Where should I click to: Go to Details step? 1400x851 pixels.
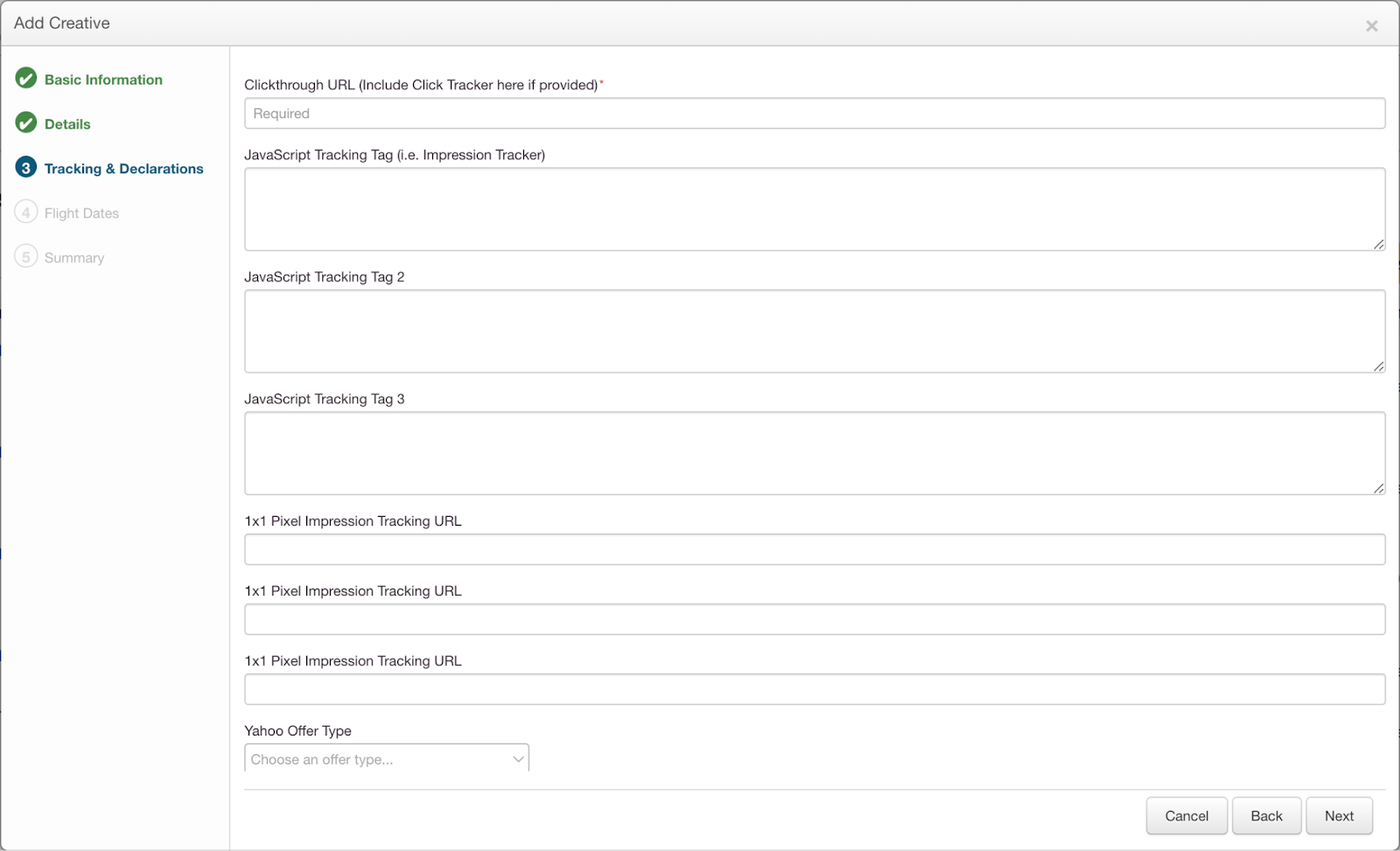pos(67,124)
